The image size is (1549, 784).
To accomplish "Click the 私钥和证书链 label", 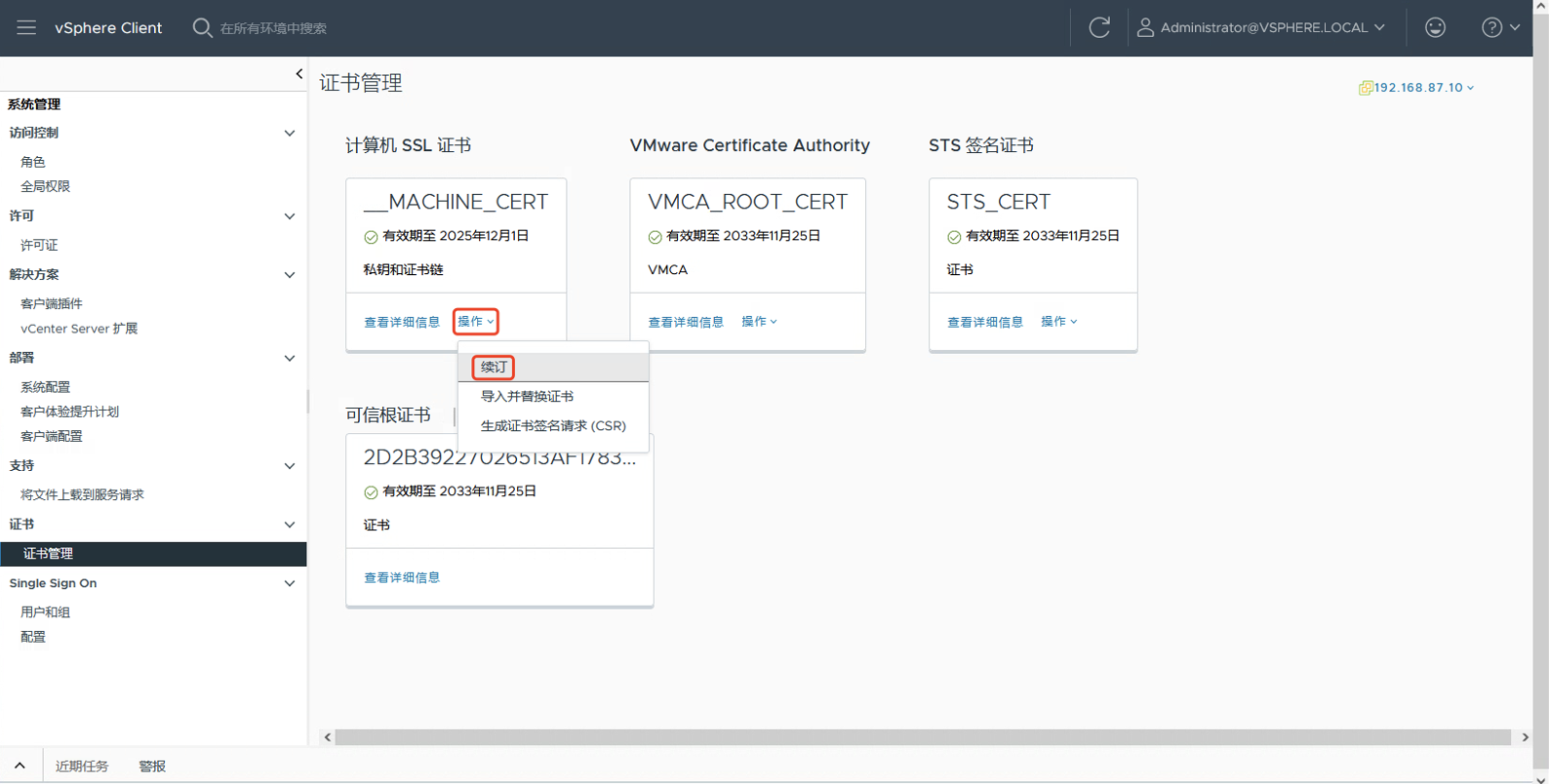I will 403,269.
